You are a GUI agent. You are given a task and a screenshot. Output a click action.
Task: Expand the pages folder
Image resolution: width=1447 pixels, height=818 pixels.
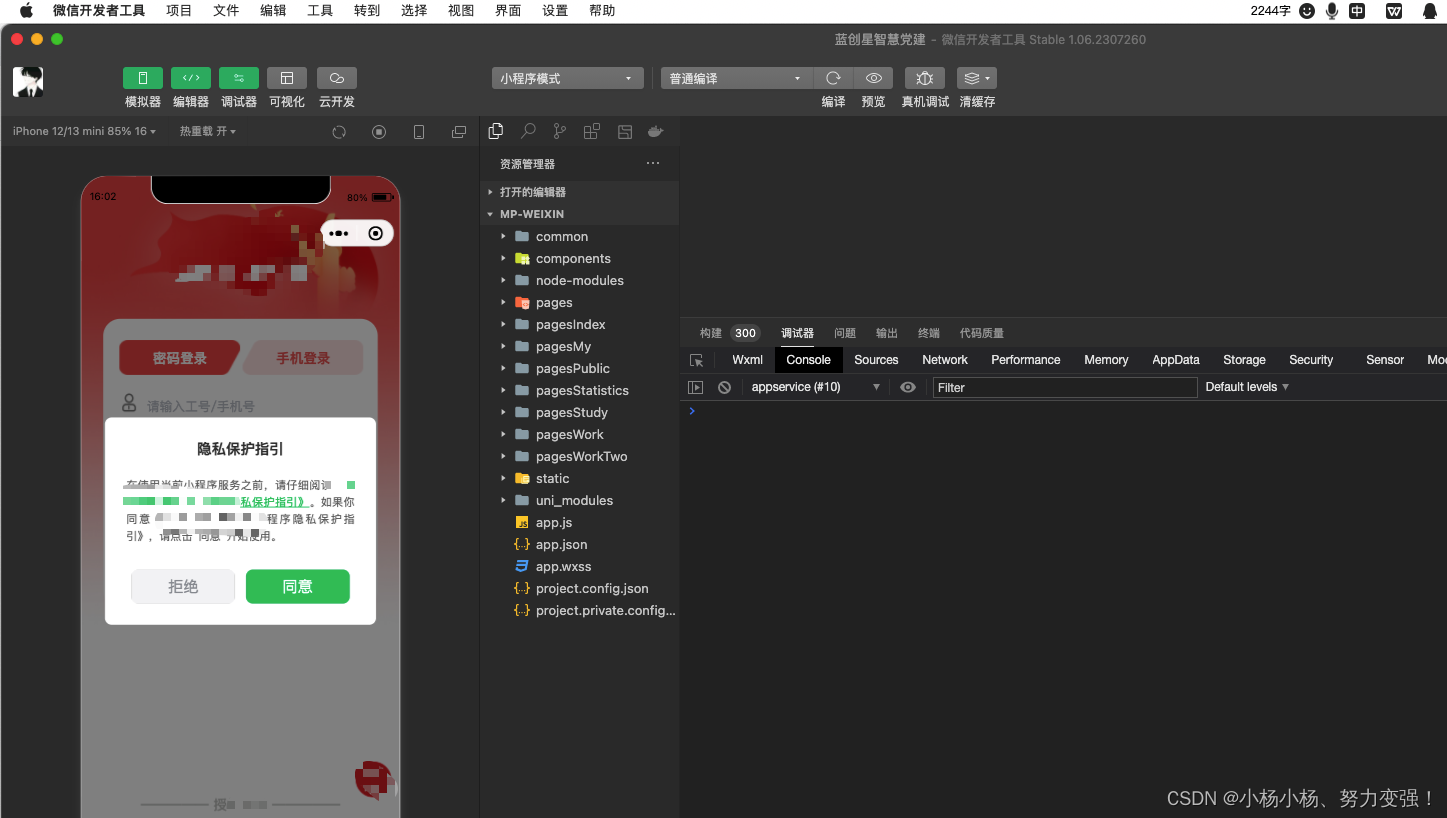click(x=579, y=302)
